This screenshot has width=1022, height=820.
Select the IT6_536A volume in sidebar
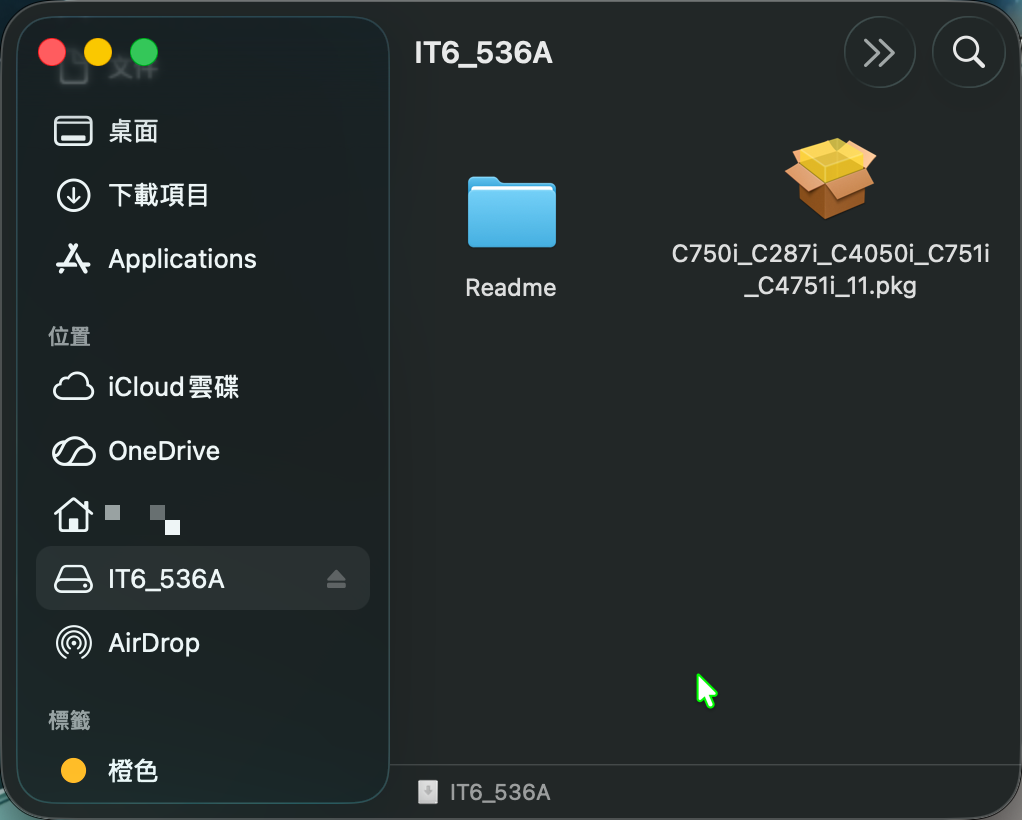click(203, 578)
